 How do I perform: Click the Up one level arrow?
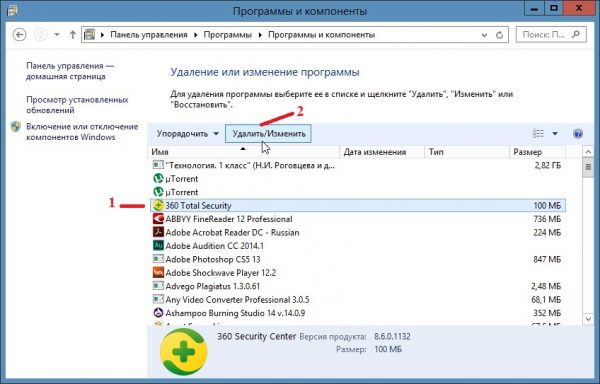(72, 35)
